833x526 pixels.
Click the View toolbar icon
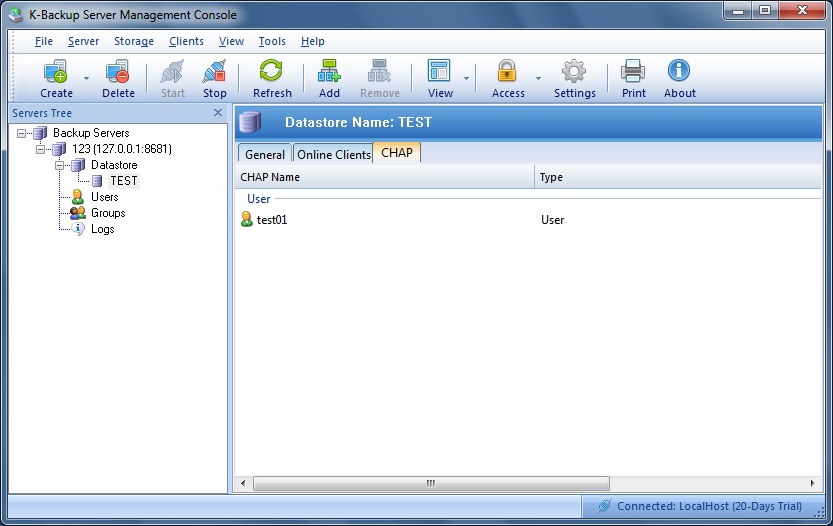[439, 71]
